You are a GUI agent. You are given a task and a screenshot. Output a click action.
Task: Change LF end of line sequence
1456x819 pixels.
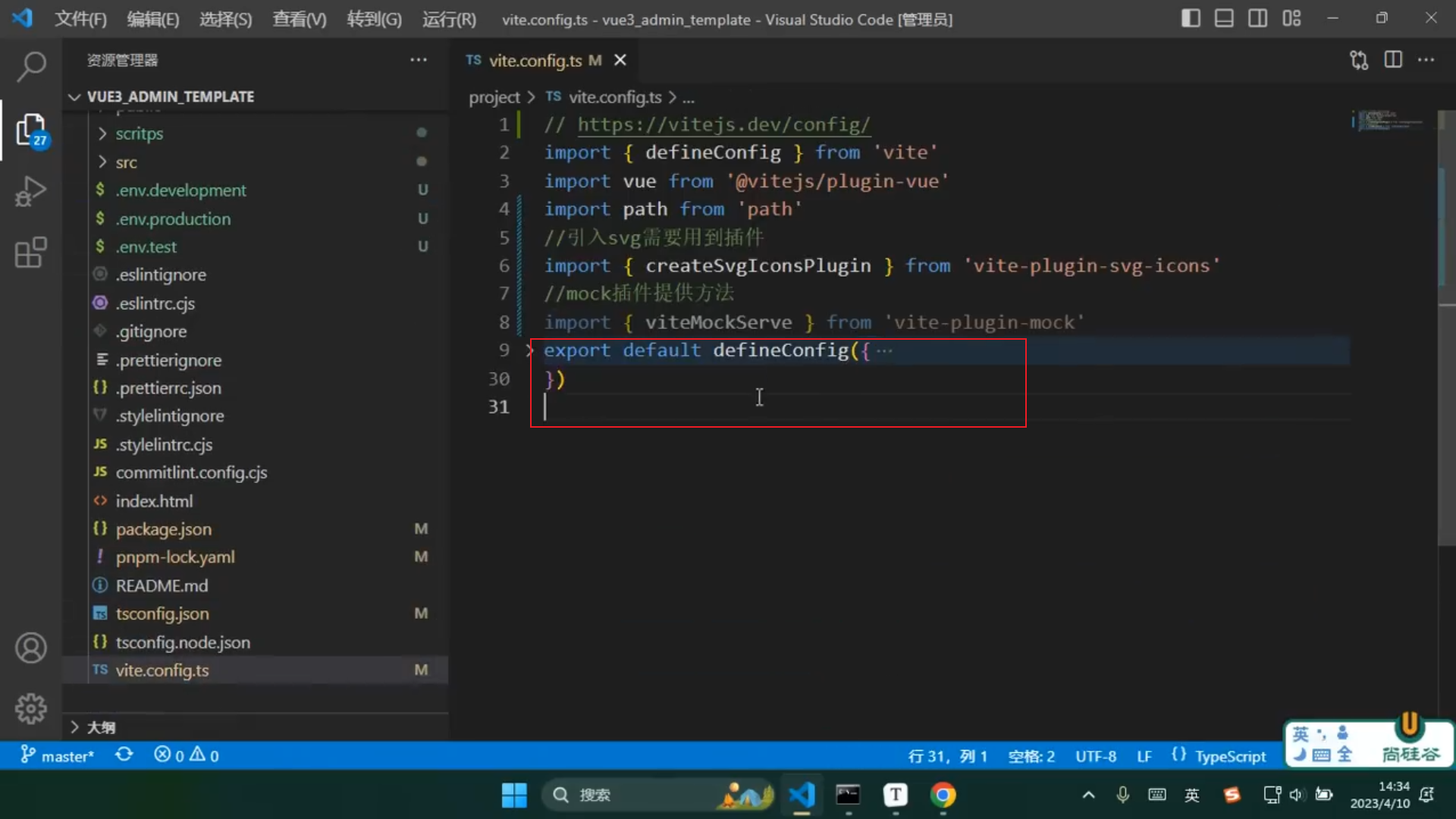point(1144,756)
